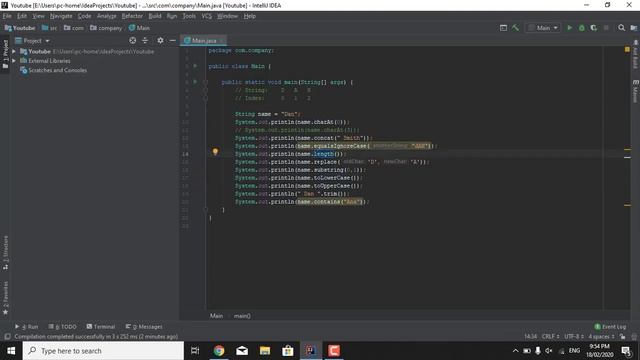
Task: Click the run gutter arrow beside main method
Action: (195, 82)
